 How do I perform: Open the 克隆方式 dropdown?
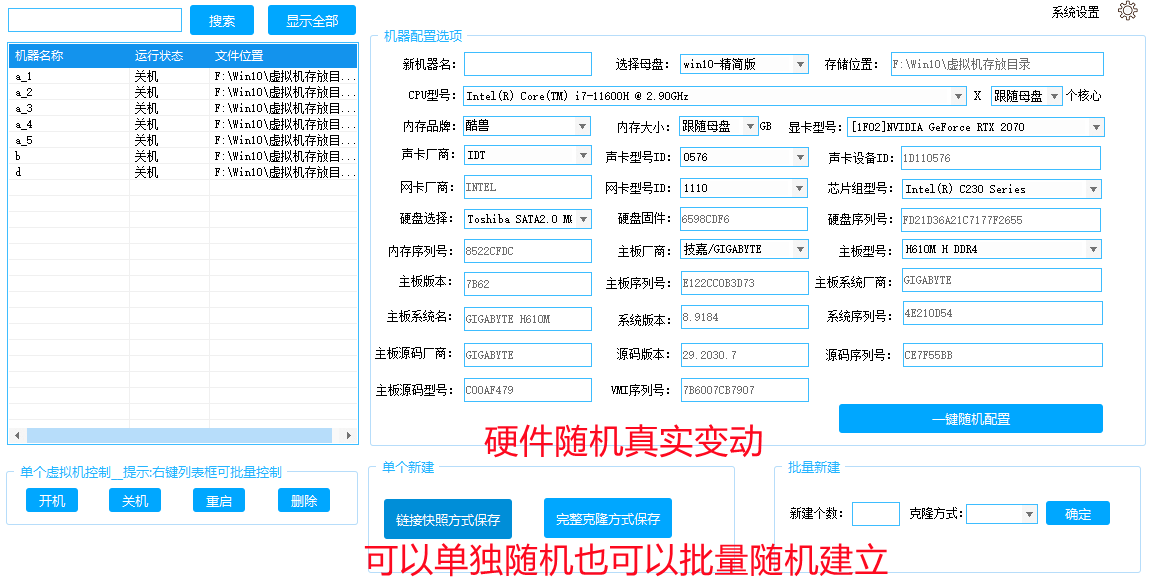pyautogui.click(x=1029, y=514)
